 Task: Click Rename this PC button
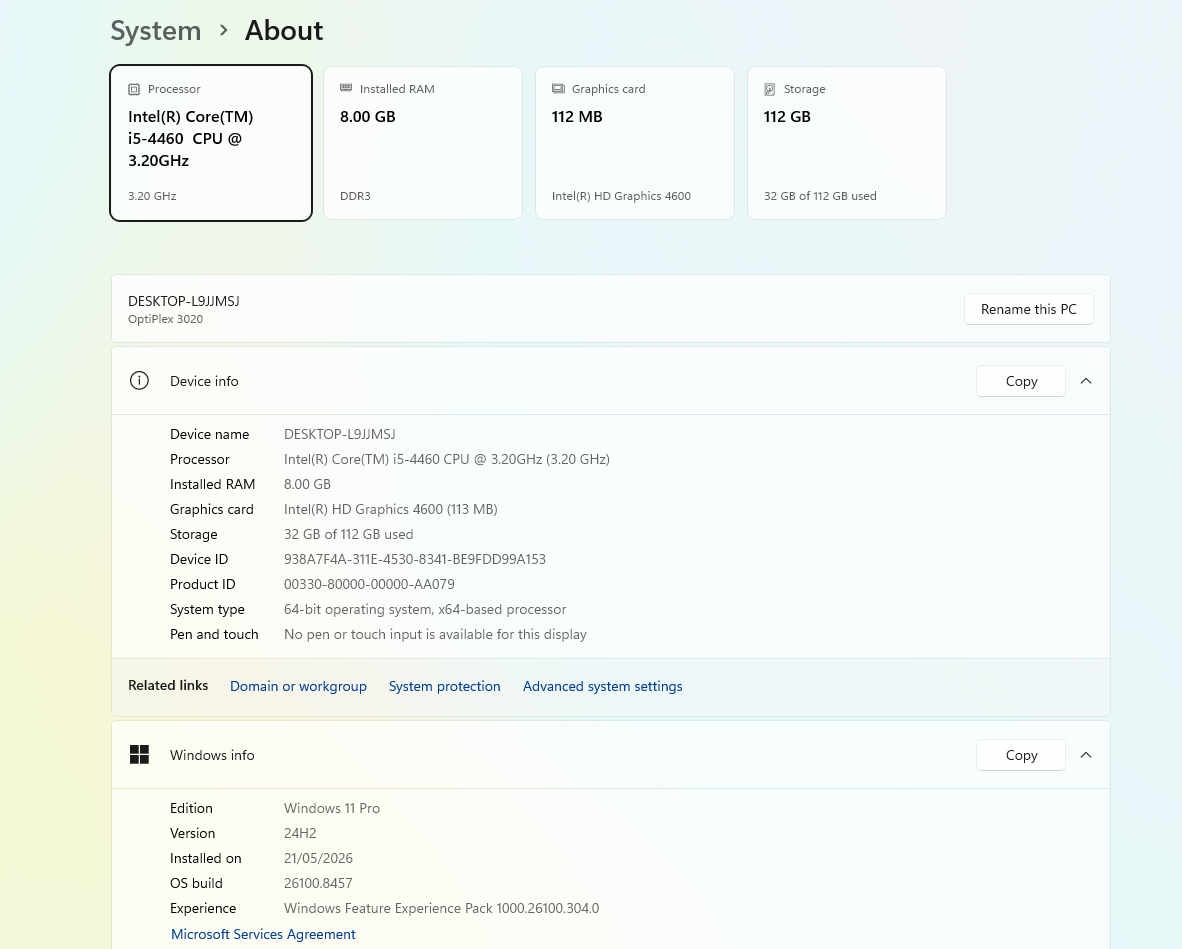pyautogui.click(x=1028, y=309)
